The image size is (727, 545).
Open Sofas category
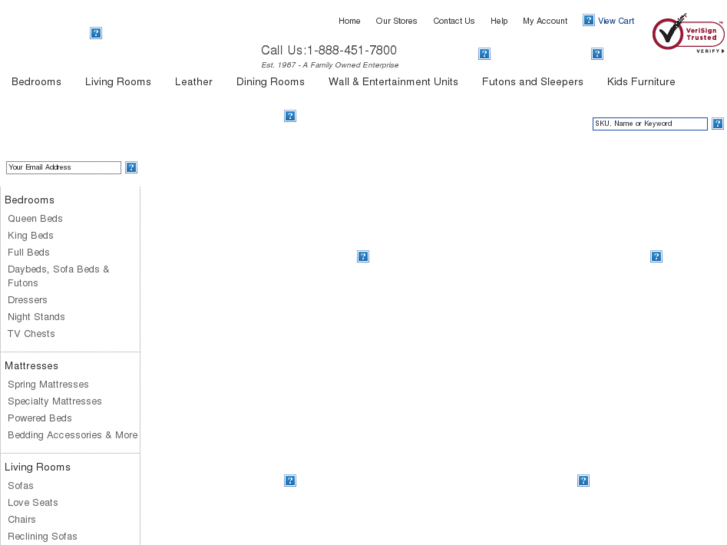20,486
